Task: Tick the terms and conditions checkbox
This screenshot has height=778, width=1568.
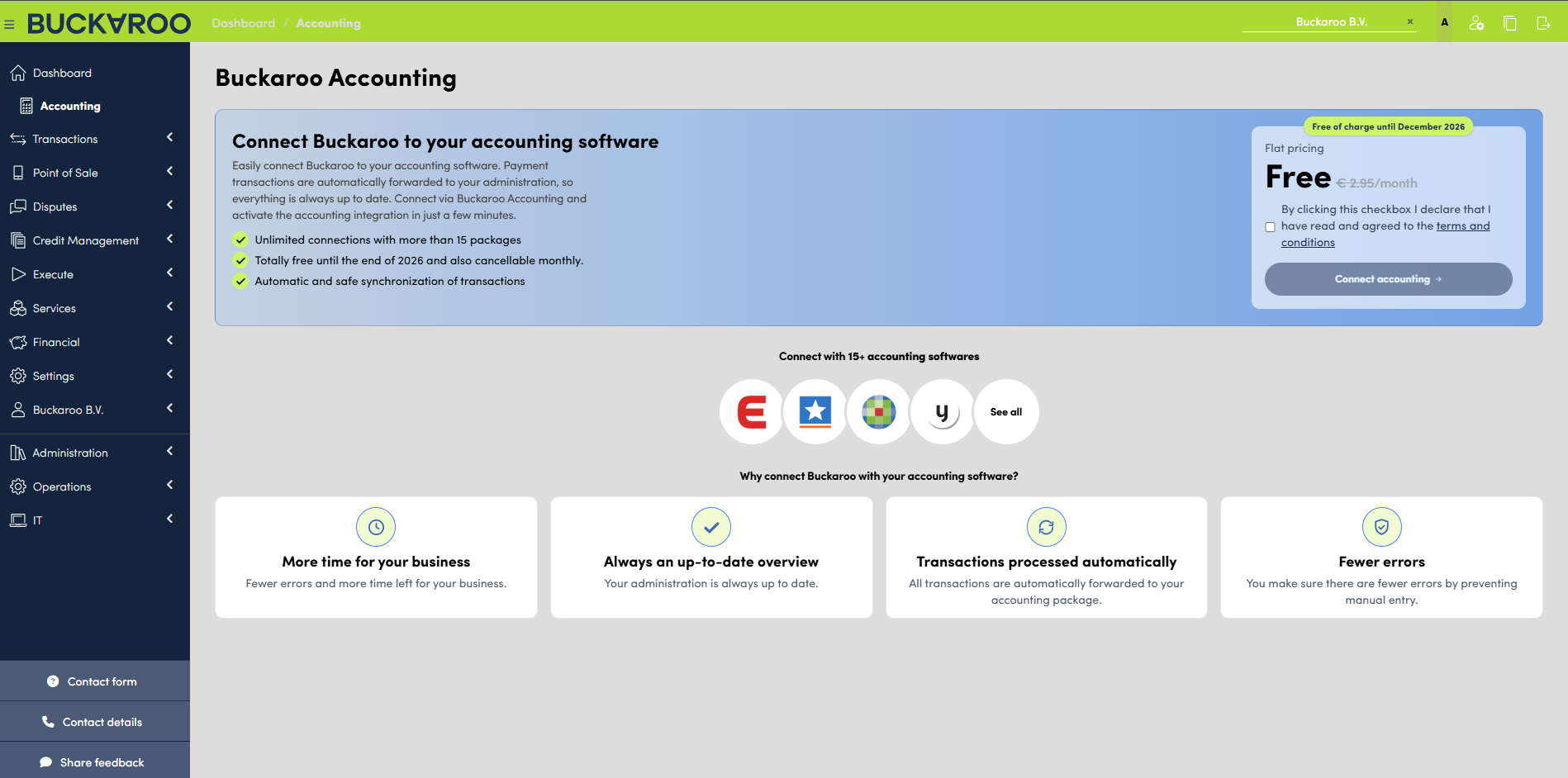Action: click(1271, 227)
